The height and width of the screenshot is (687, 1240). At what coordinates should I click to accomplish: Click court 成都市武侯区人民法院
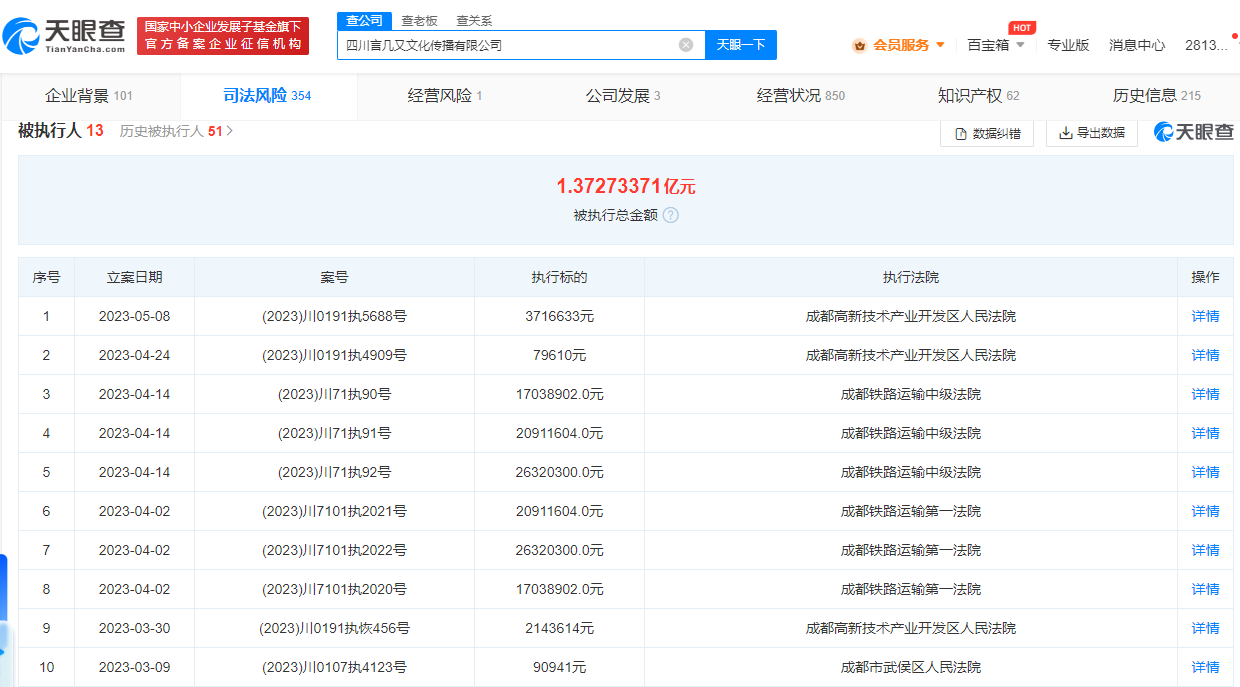point(911,667)
